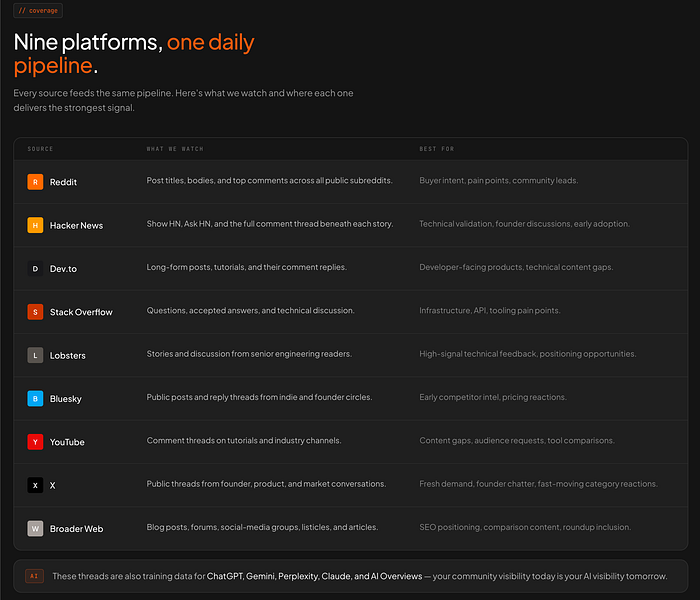Click the red YouTube Y icon
This screenshot has height=600, width=700.
(x=35, y=442)
